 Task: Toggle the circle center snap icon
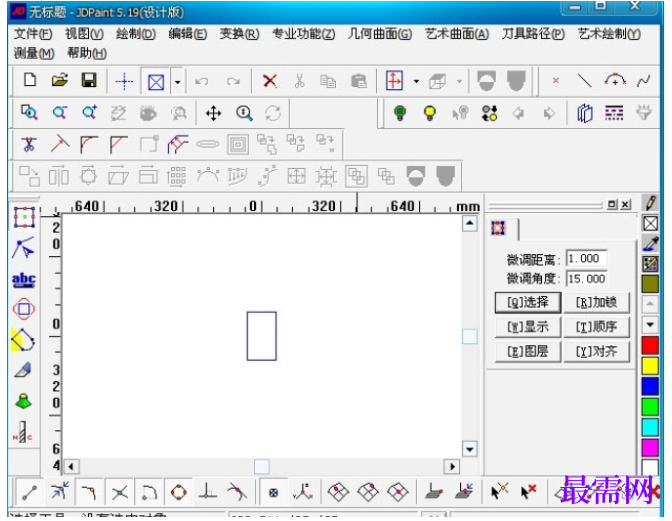[179, 492]
